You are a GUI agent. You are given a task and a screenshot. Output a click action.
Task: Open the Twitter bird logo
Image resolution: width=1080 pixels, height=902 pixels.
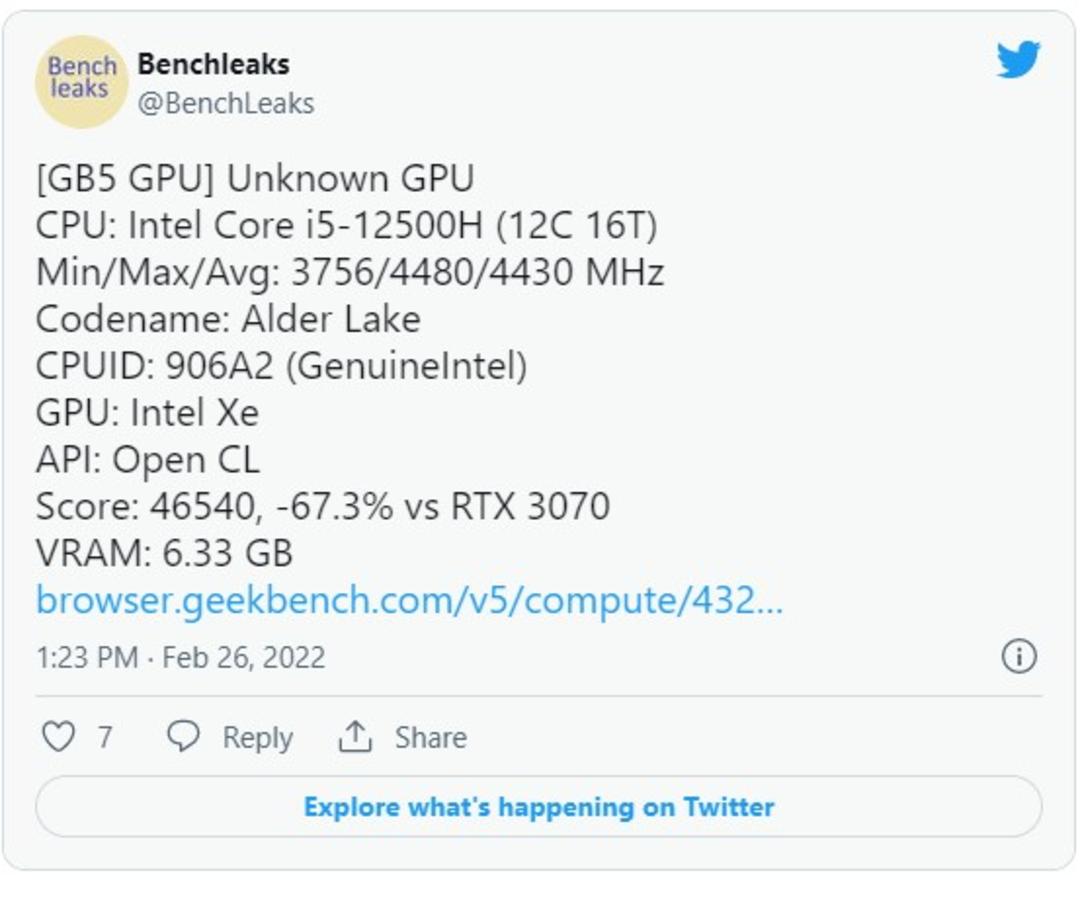pos(1018,60)
